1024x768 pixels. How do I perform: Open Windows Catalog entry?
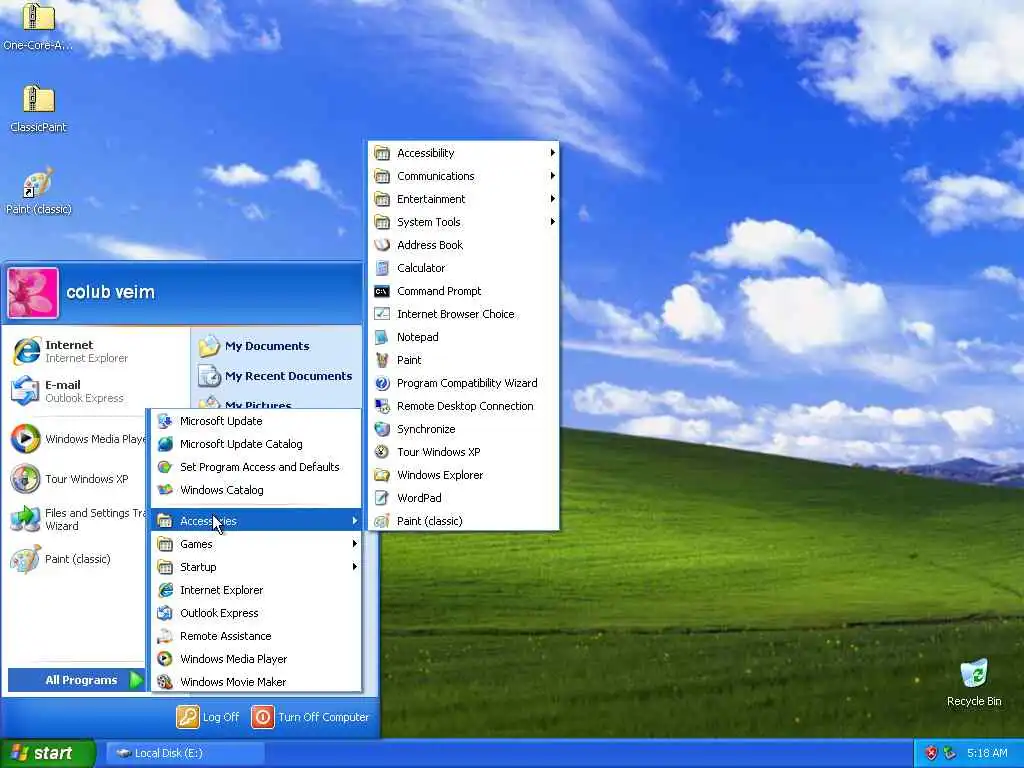click(256, 490)
